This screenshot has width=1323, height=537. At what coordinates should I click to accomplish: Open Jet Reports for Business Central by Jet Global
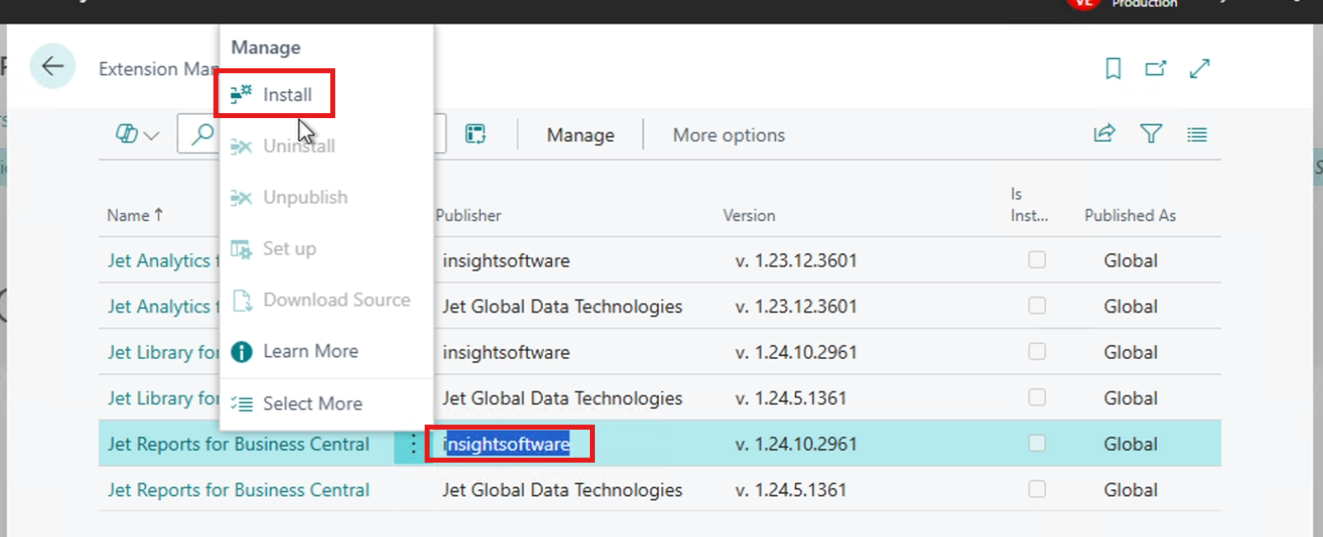pos(238,490)
